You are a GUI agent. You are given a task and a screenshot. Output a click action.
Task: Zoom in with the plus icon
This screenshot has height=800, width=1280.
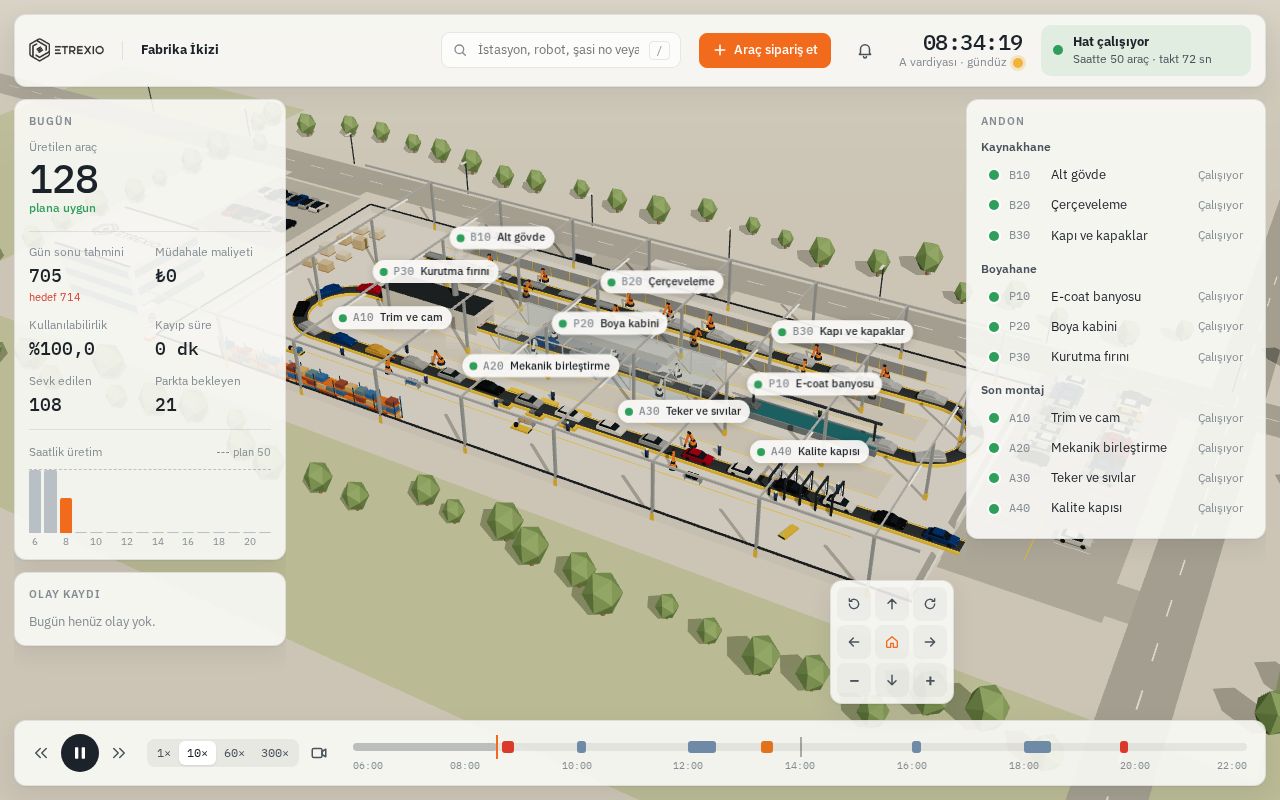pyautogui.click(x=930, y=681)
